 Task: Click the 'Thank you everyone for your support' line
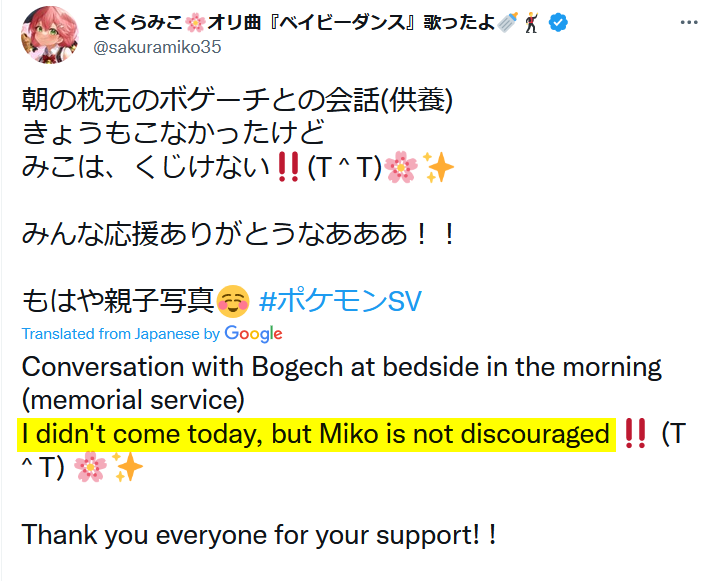pos(259,536)
